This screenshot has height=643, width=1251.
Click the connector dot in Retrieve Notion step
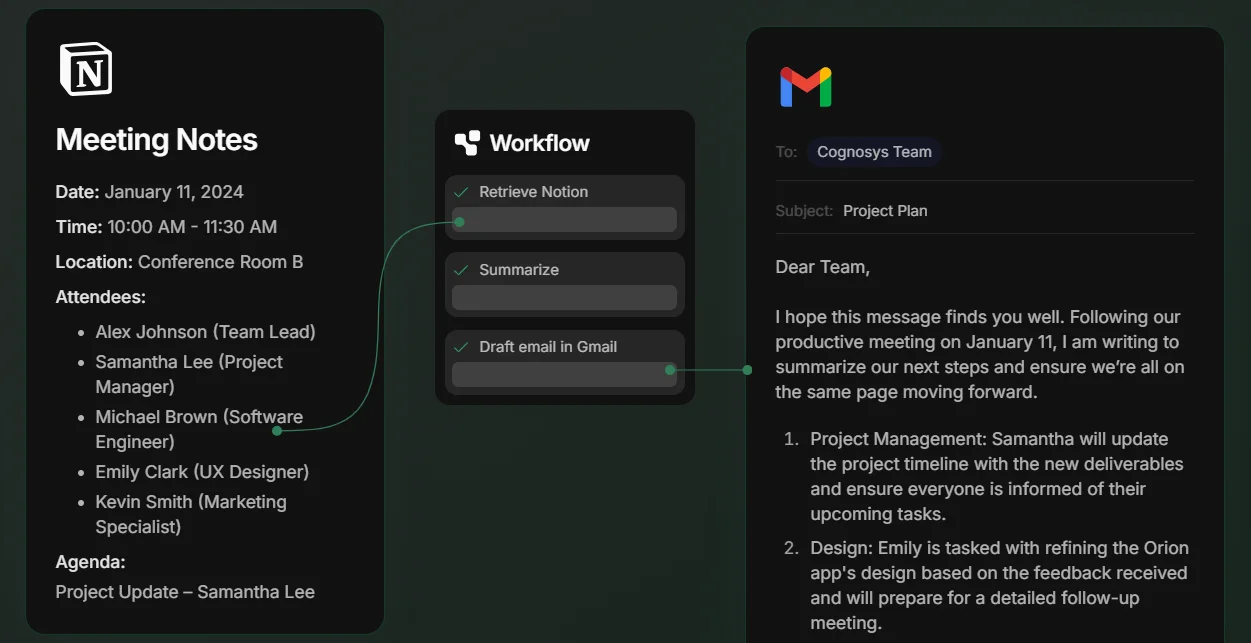(459, 222)
